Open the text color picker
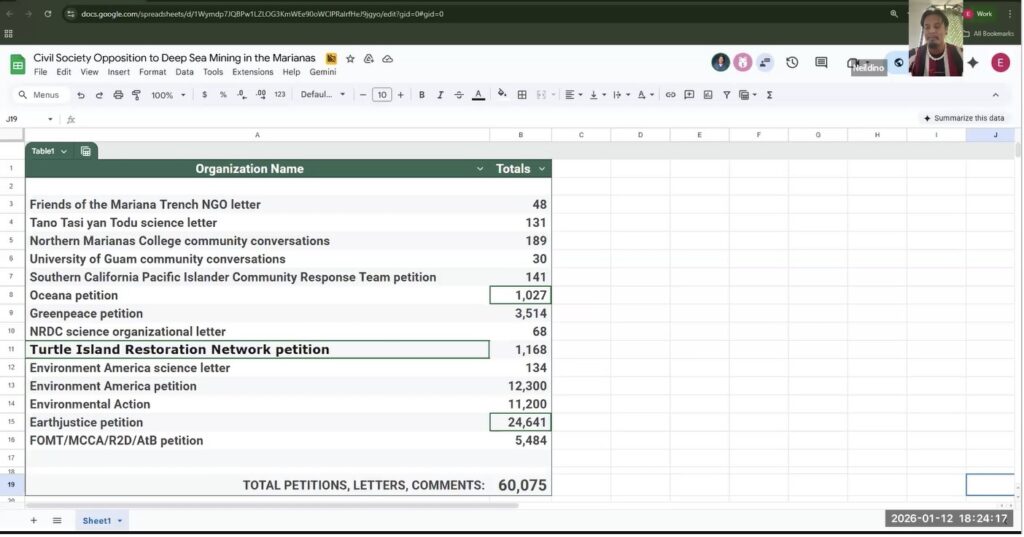The image size is (1024, 537). 478,95
